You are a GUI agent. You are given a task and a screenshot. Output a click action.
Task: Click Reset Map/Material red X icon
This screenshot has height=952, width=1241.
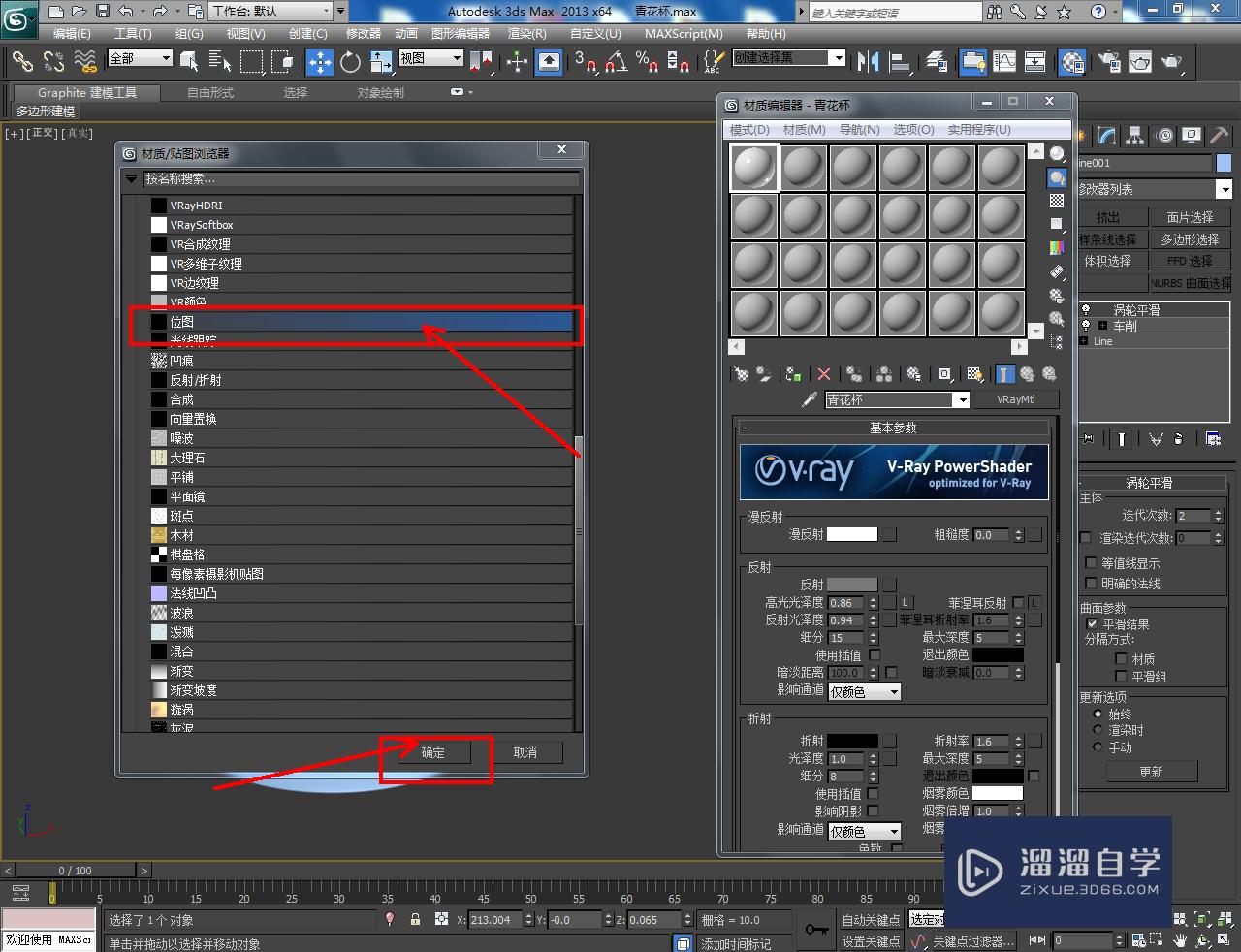[x=824, y=374]
